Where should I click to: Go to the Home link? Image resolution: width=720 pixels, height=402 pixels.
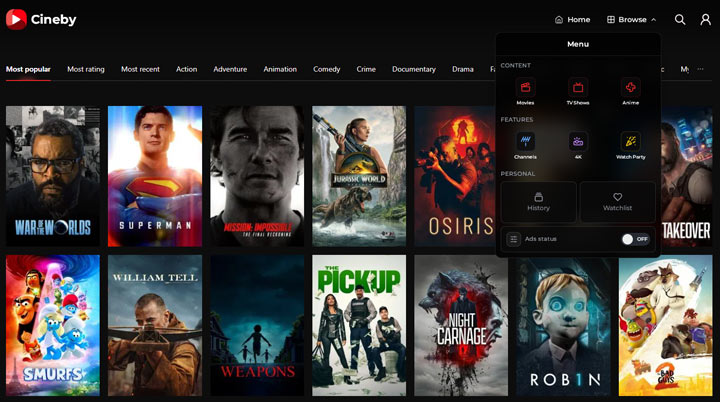(x=573, y=20)
